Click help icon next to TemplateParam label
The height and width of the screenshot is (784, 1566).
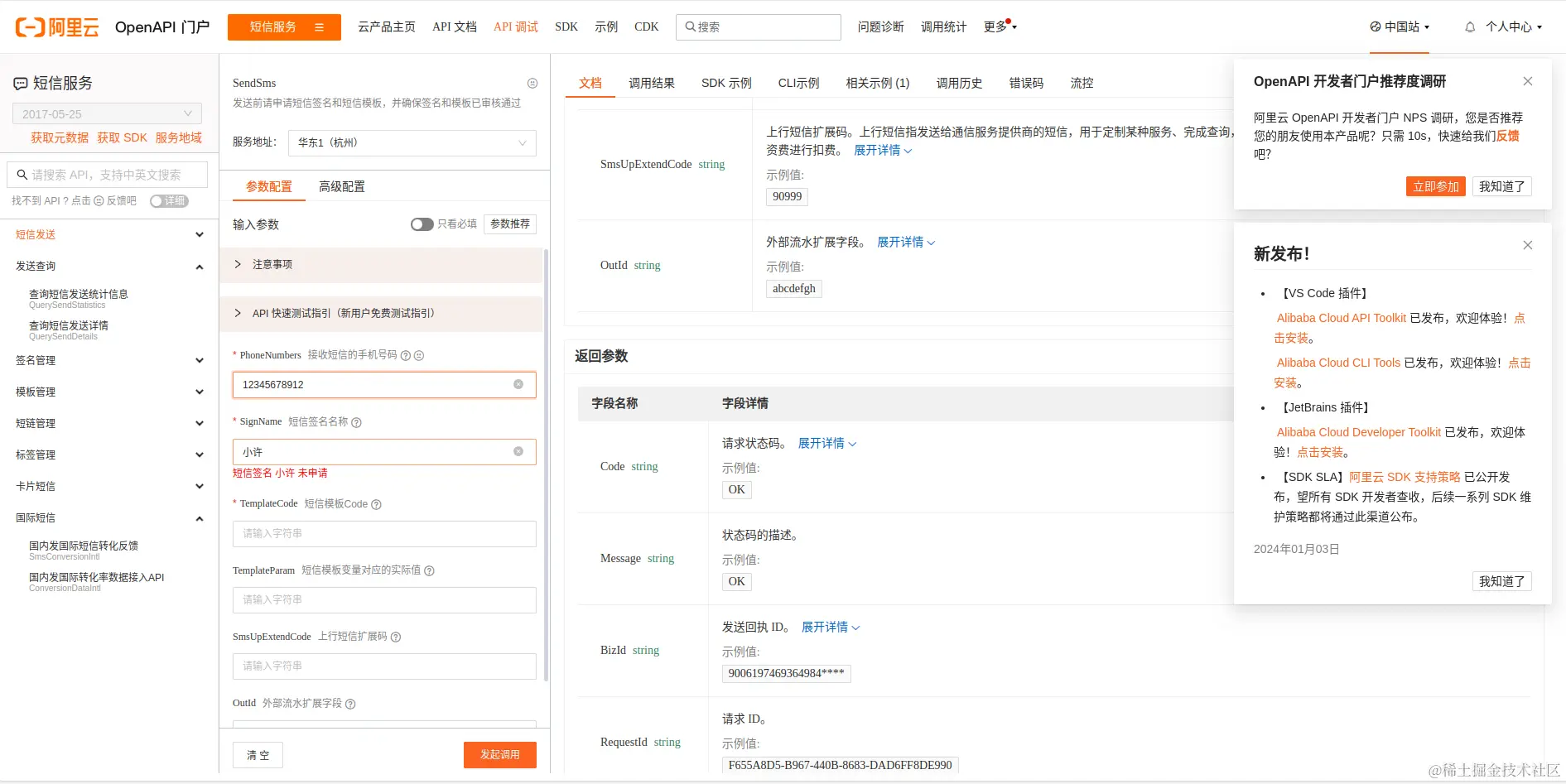point(429,570)
